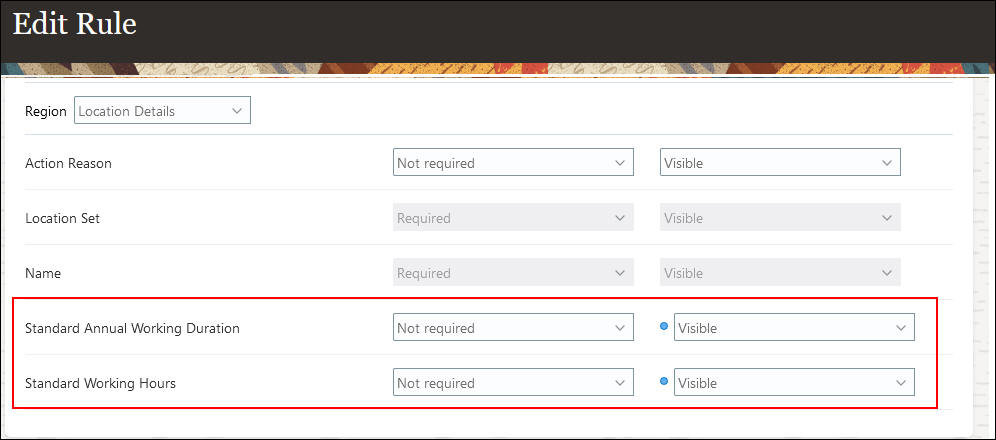The width and height of the screenshot is (996, 440).
Task: Open the Region dropdown showing Location Details
Action: (x=162, y=111)
